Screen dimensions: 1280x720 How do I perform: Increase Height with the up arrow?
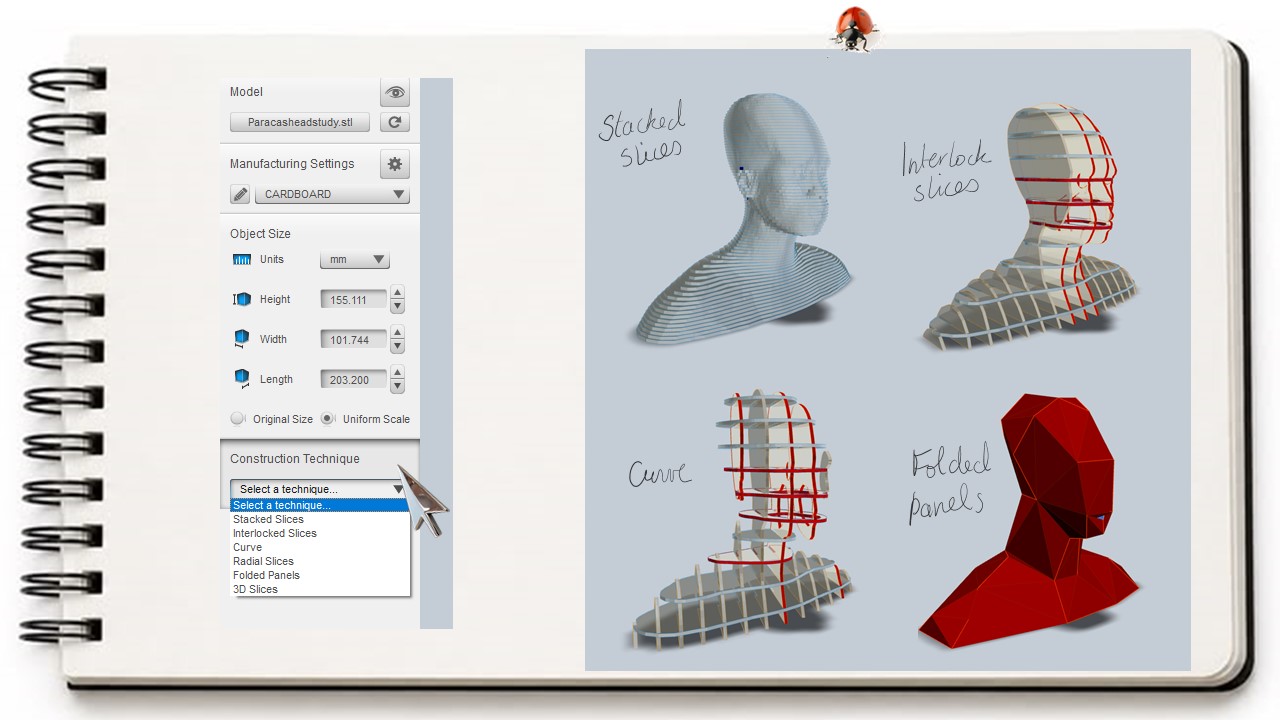click(397, 293)
